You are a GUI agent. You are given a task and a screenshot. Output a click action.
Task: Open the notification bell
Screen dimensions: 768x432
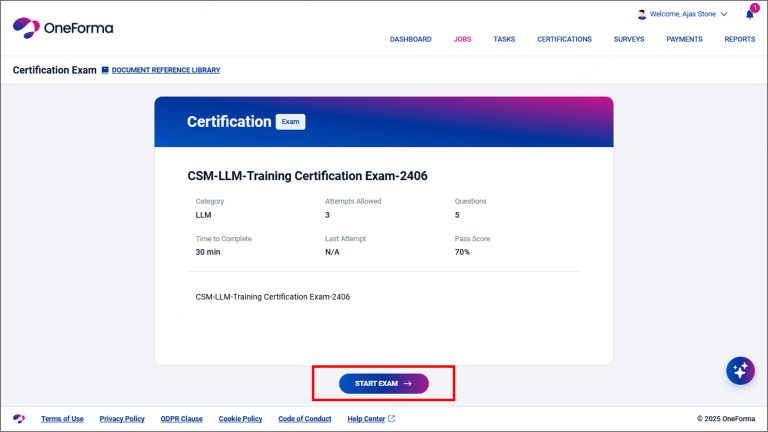point(750,15)
